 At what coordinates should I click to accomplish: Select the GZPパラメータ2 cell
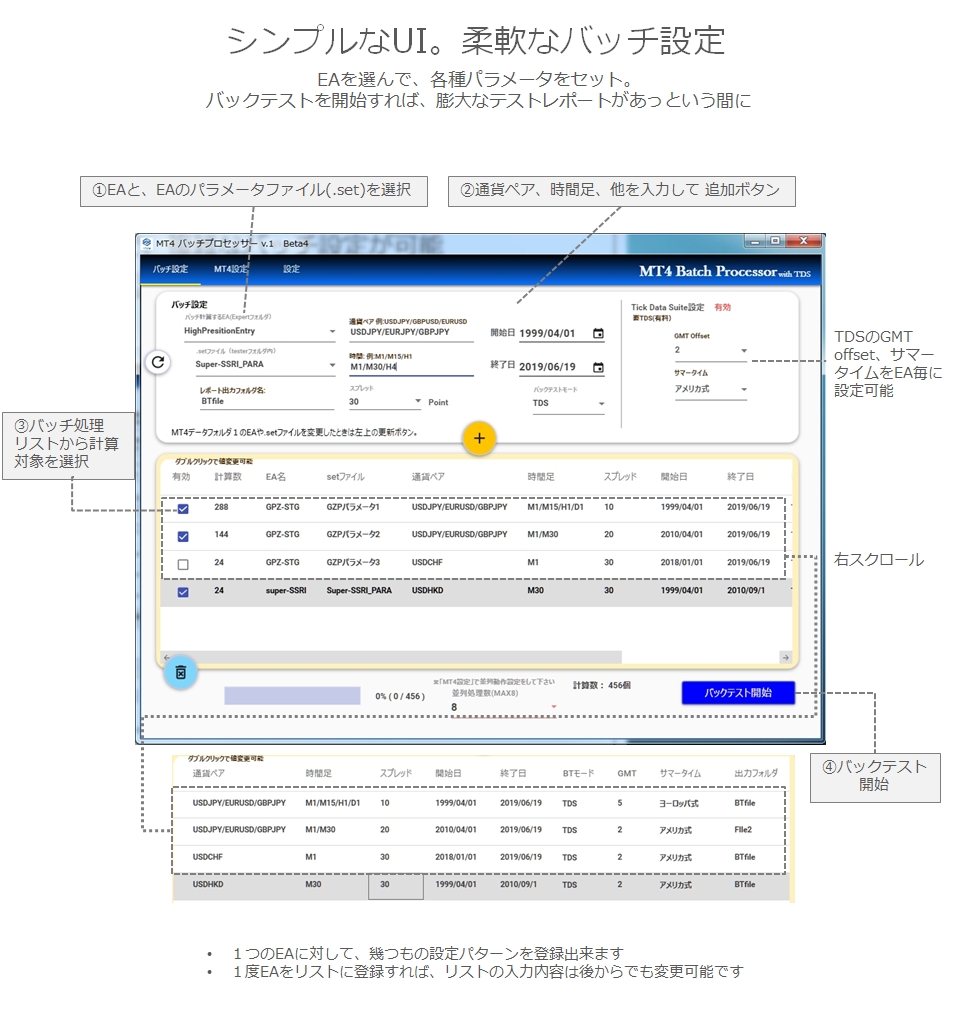tap(353, 534)
